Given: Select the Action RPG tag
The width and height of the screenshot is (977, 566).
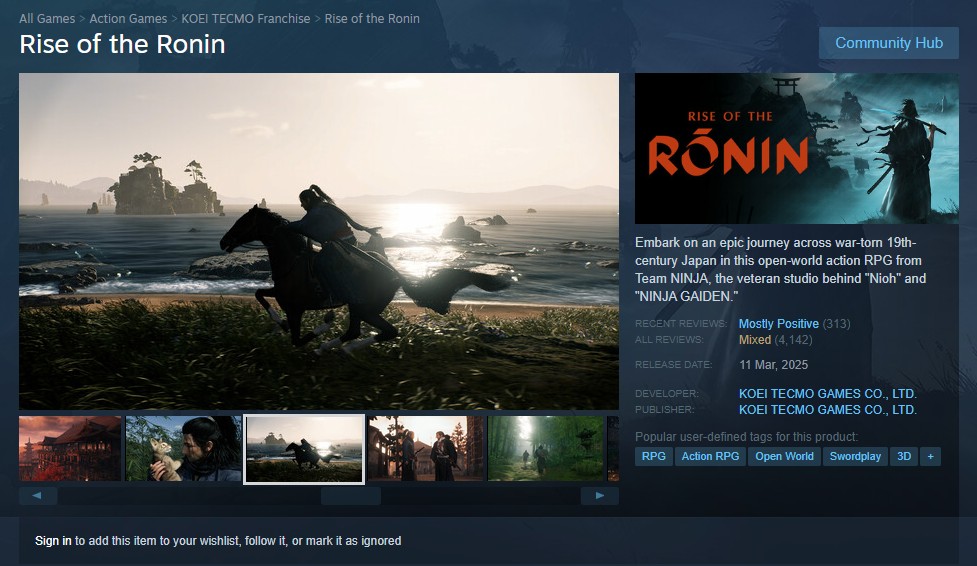Looking at the screenshot, I should tap(710, 456).
